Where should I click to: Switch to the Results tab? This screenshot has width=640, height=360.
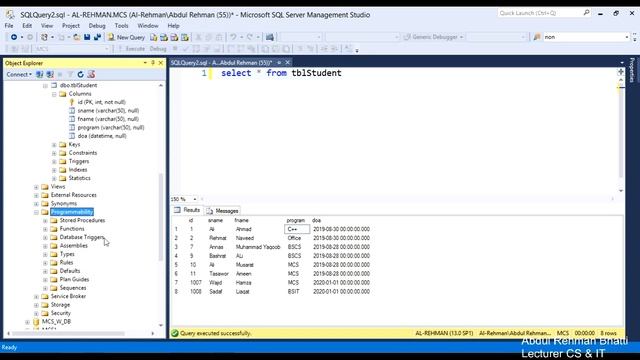click(187, 210)
